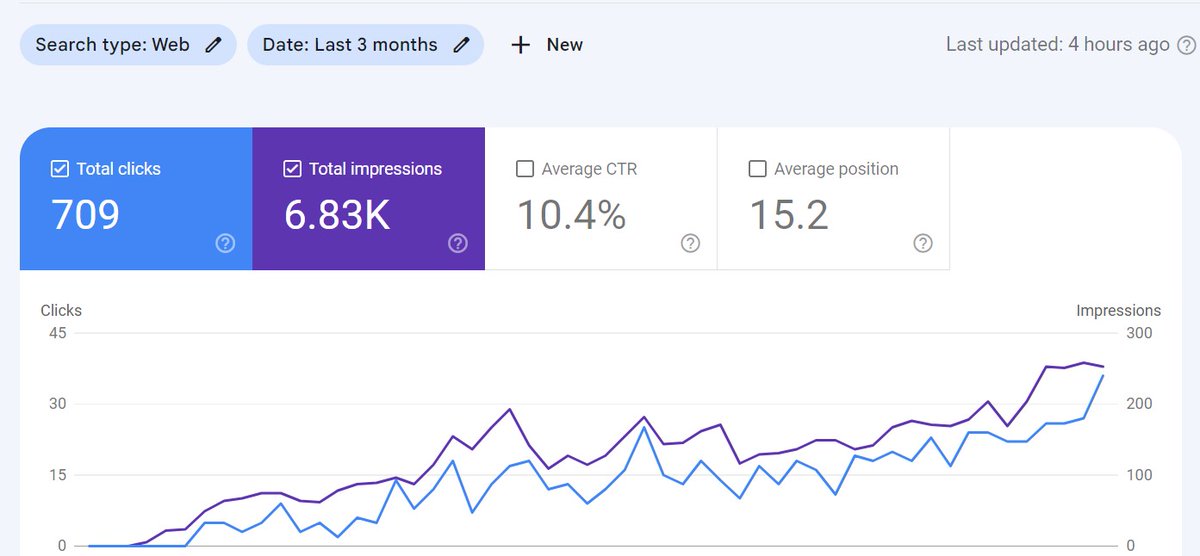Click the 45 clicks axis tick
The width and height of the screenshot is (1200, 556).
coord(57,333)
